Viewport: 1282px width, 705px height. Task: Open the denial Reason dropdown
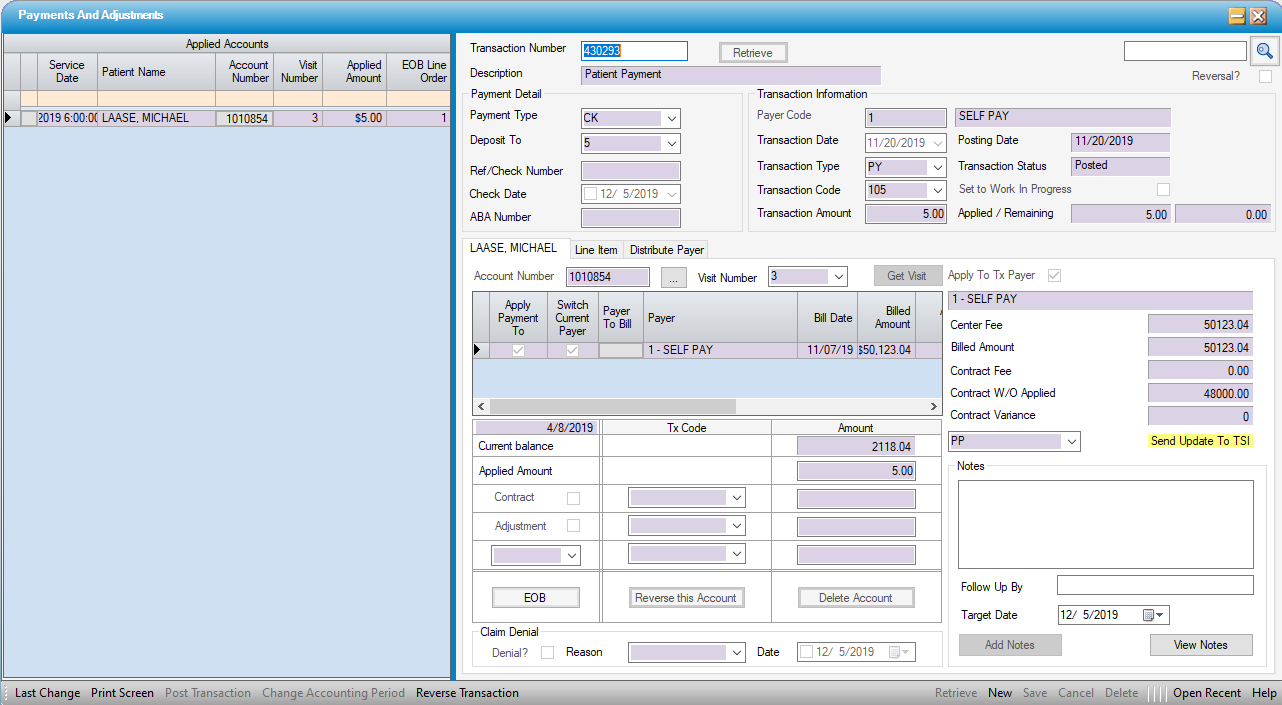(x=736, y=652)
